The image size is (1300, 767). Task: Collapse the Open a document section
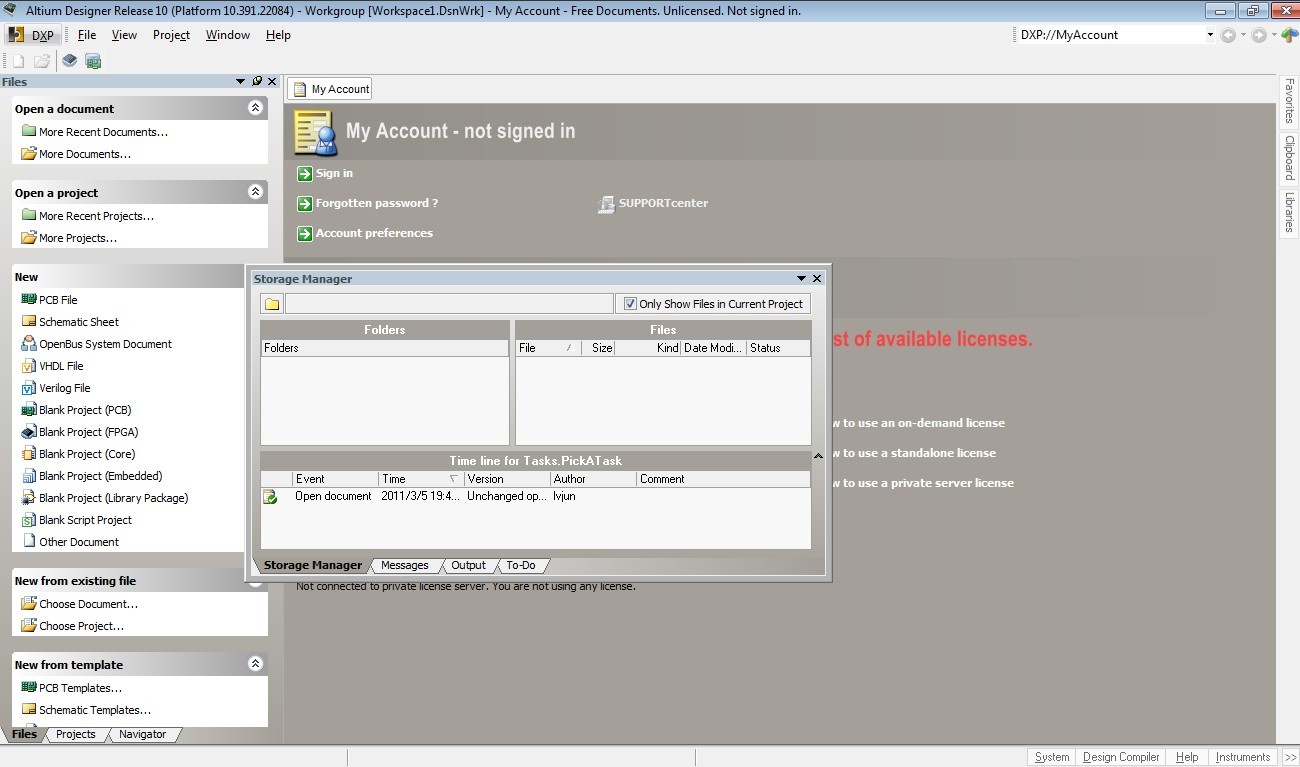coord(255,108)
